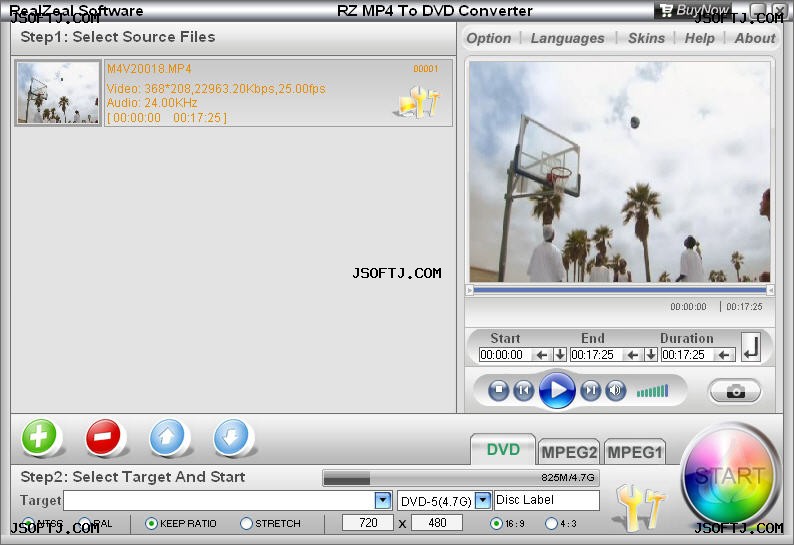
Task: Set End time with down arrow
Action: [651, 355]
